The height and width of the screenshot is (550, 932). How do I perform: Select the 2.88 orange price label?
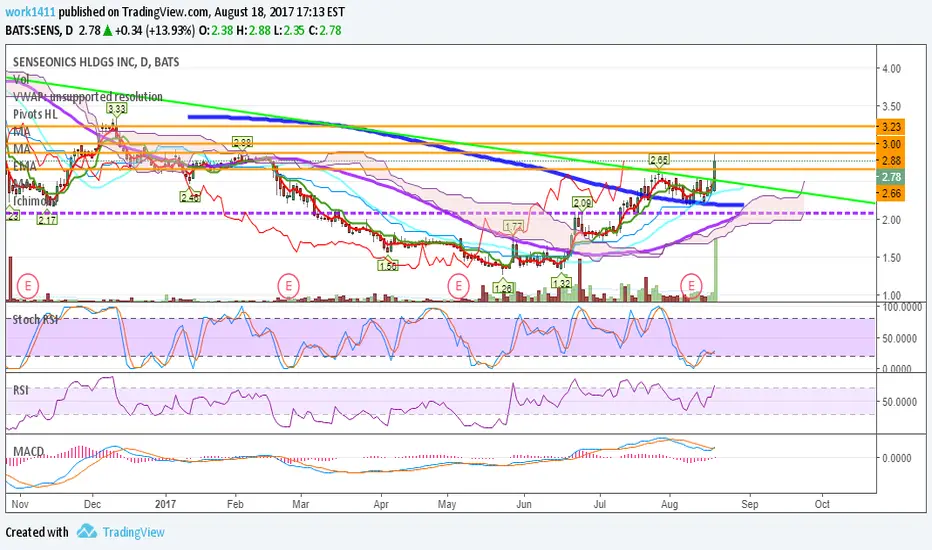click(x=891, y=161)
